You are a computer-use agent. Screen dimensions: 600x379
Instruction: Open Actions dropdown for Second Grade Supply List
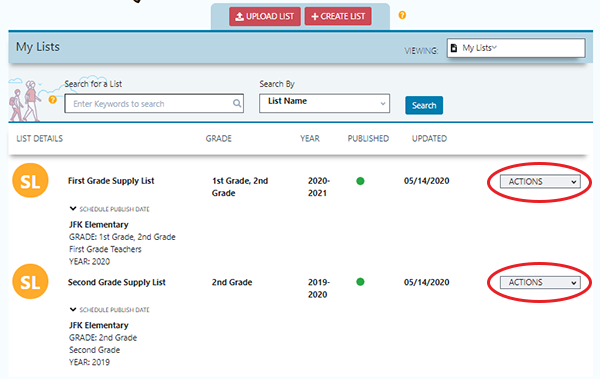540,283
